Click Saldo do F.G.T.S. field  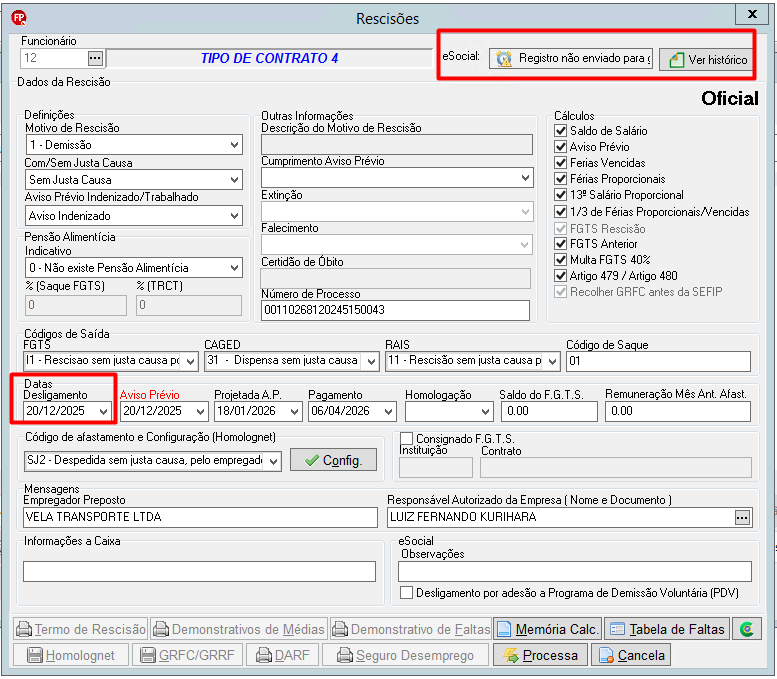[x=549, y=411]
